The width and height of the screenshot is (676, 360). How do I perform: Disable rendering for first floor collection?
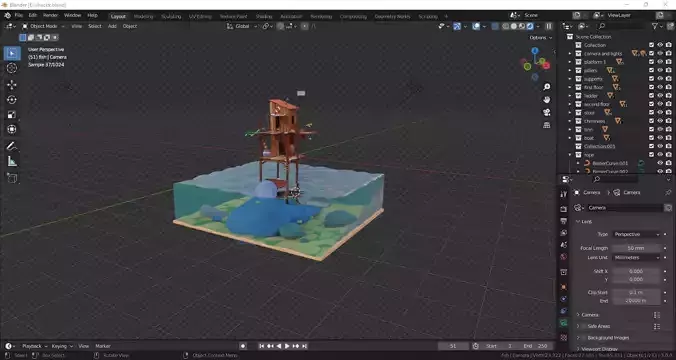(x=668, y=87)
